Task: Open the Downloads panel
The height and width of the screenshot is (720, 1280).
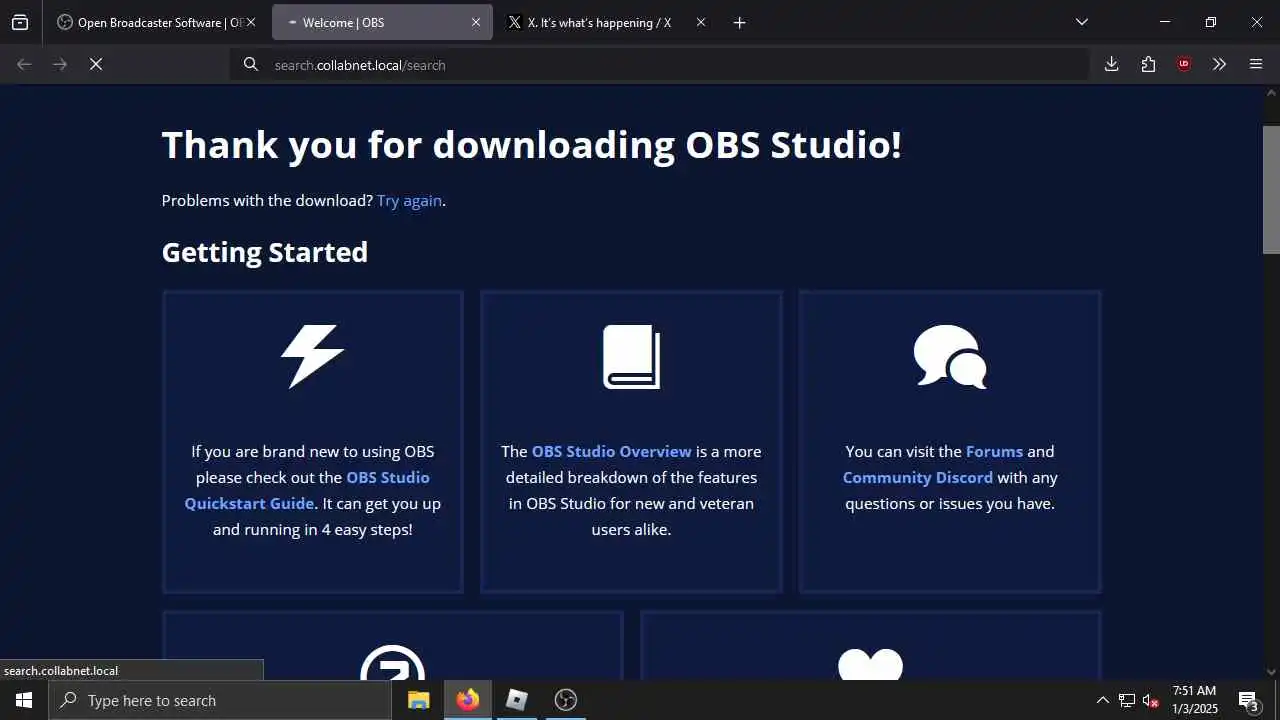Action: (1111, 64)
